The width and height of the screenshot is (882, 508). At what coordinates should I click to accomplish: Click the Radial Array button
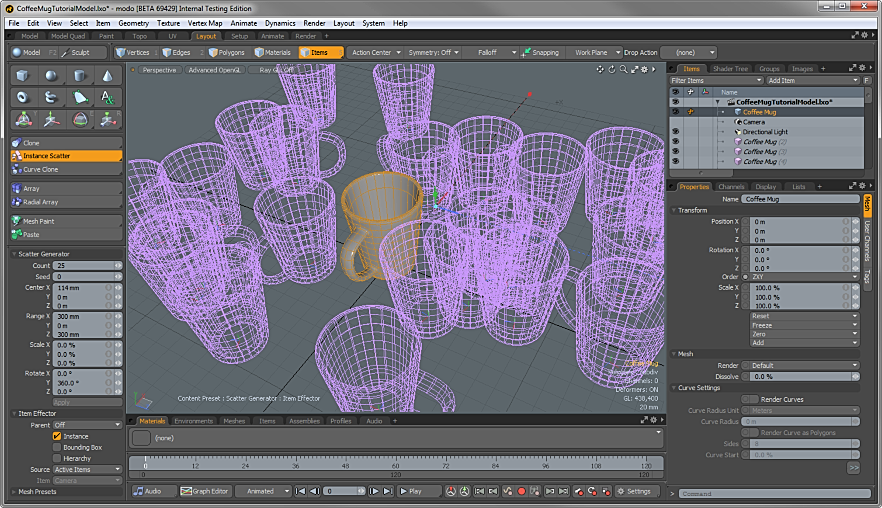[66, 202]
